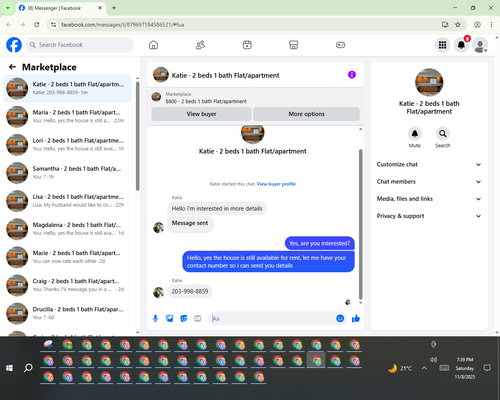Viewport: 500px width, 400px height.
Task: Open the notifications bell with red badge
Action: click(x=461, y=45)
